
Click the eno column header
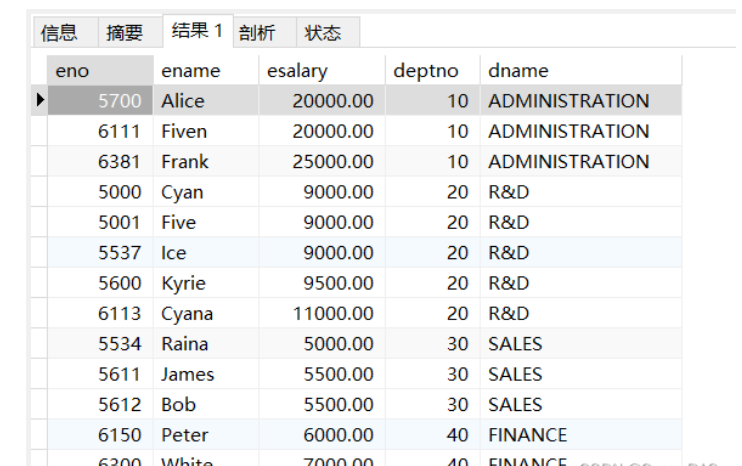click(x=99, y=70)
